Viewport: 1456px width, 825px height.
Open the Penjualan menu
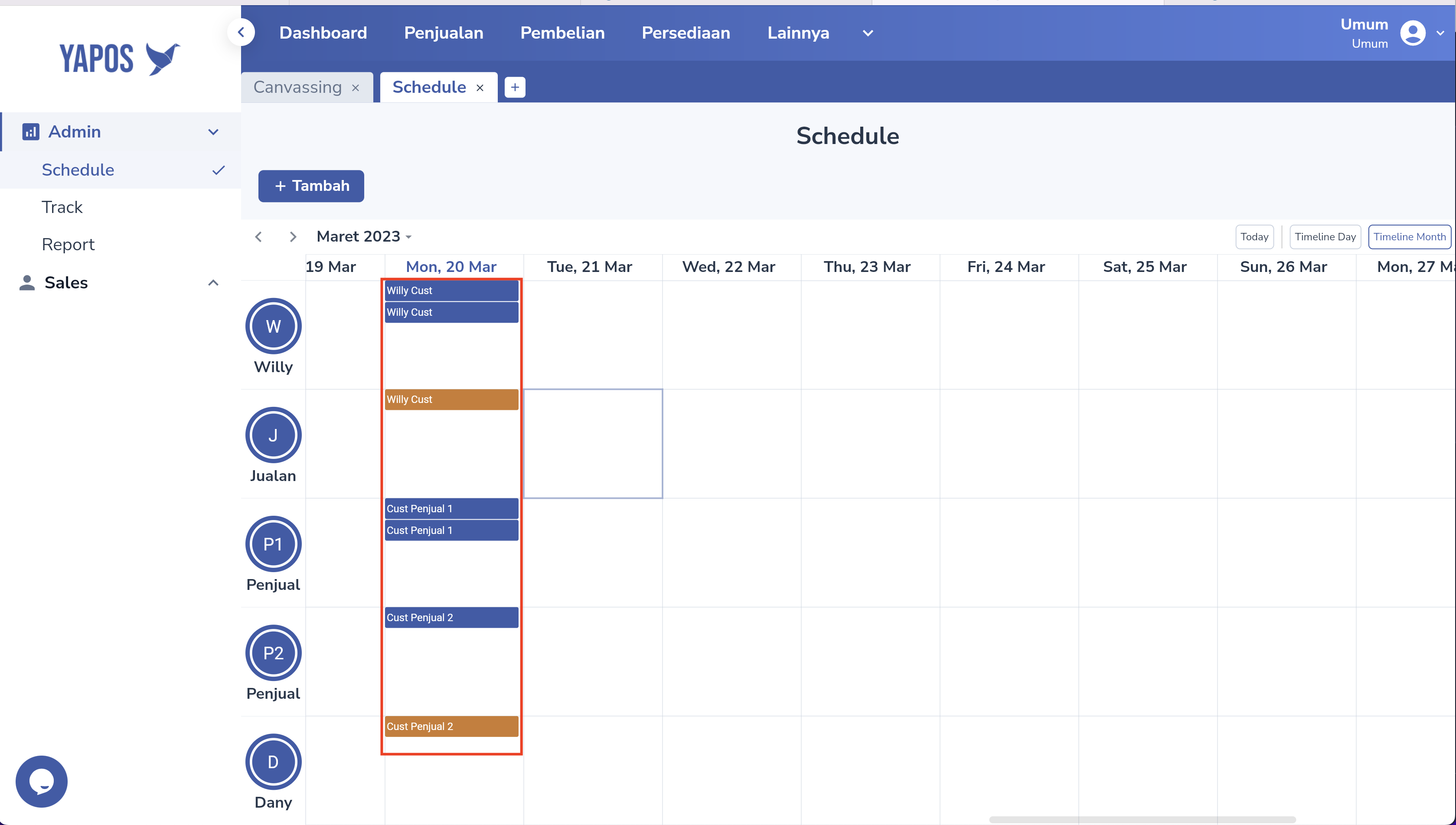pos(444,33)
